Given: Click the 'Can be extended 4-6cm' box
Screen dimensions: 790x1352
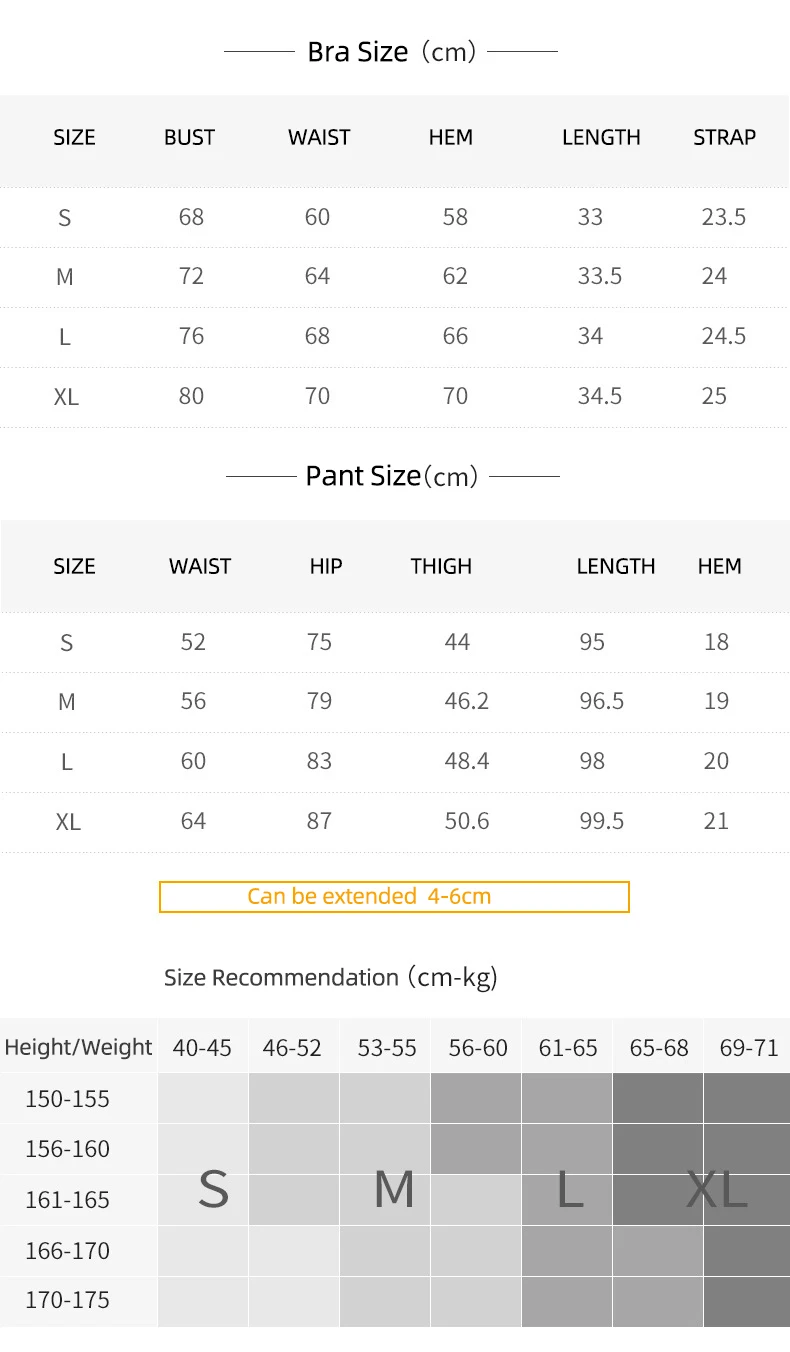Looking at the screenshot, I should 394,896.
